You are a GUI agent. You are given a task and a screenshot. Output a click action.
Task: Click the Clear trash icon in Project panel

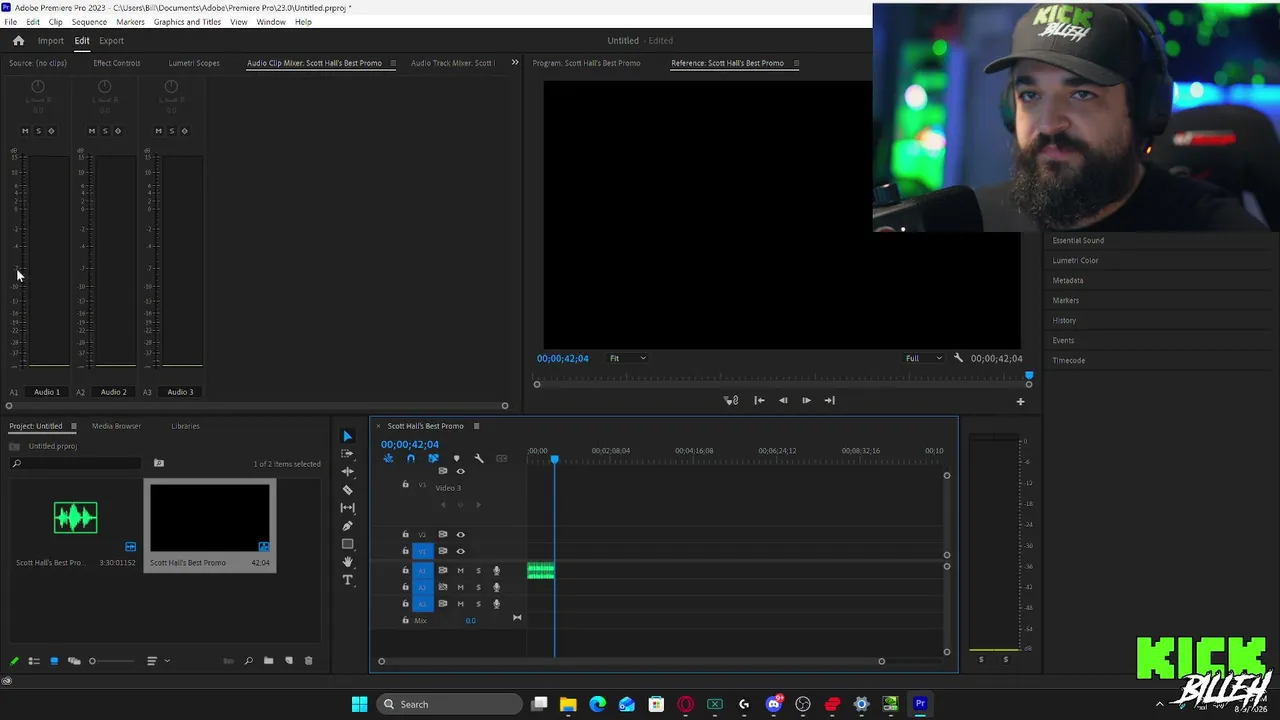[x=308, y=661]
